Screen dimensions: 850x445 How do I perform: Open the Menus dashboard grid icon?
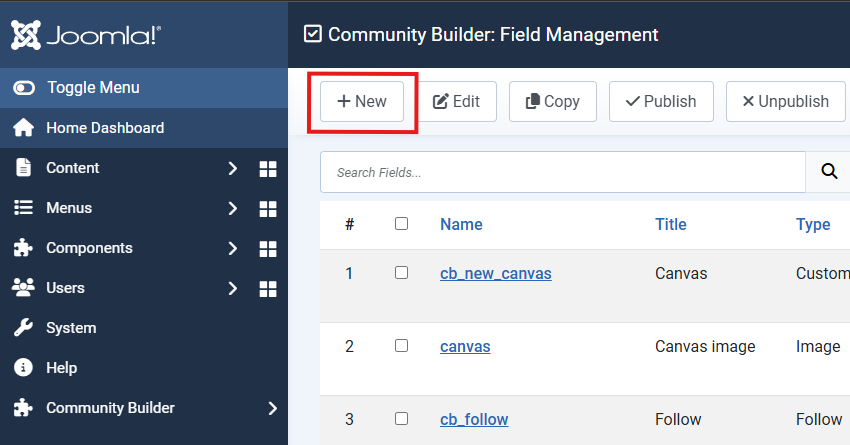pos(268,209)
